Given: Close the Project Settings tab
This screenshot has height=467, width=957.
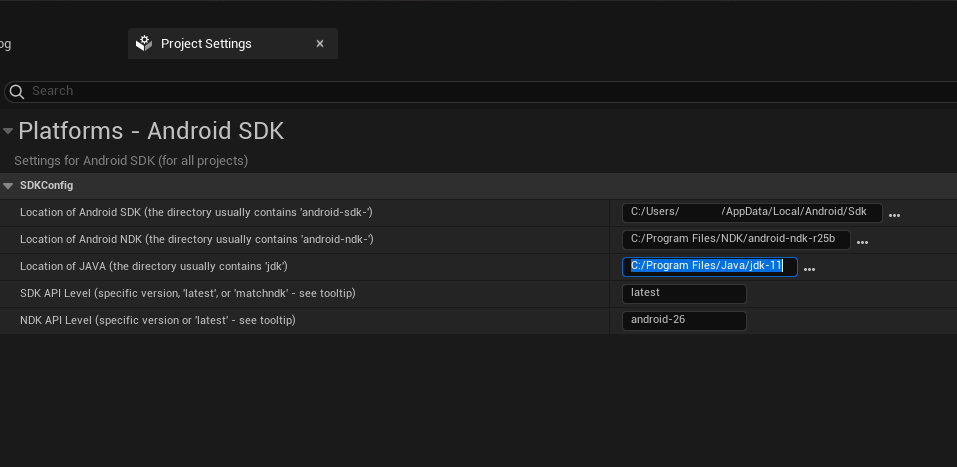Looking at the screenshot, I should click(x=320, y=44).
